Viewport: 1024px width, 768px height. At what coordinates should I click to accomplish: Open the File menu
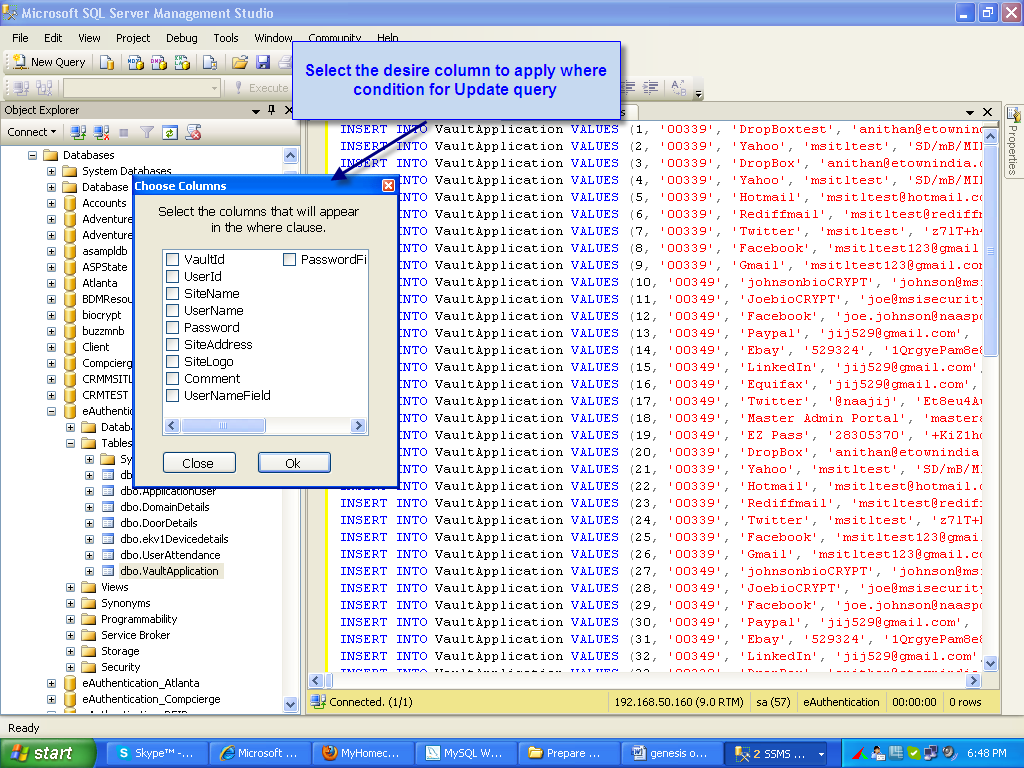coord(20,38)
